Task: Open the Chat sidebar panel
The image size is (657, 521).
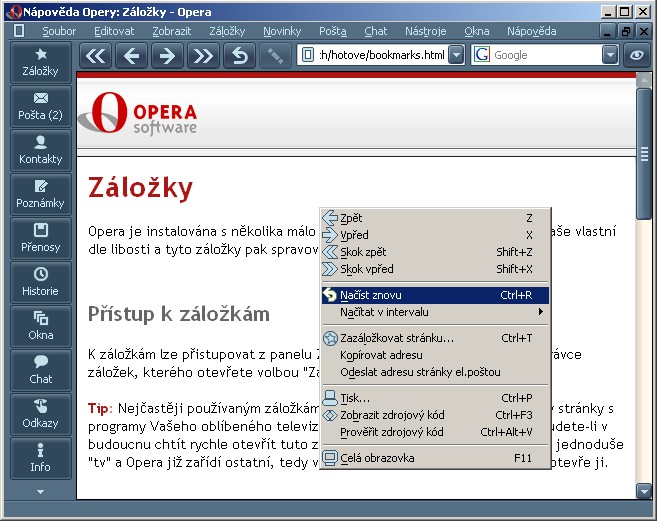Action: [x=41, y=371]
